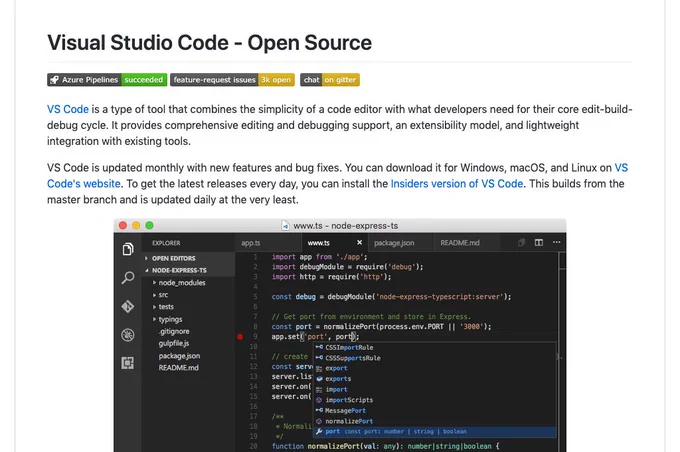Image resolution: width=680 pixels, height=452 pixels.
Task: Collapse the NODE-EXPRESS-TS section
Action: click(189, 270)
